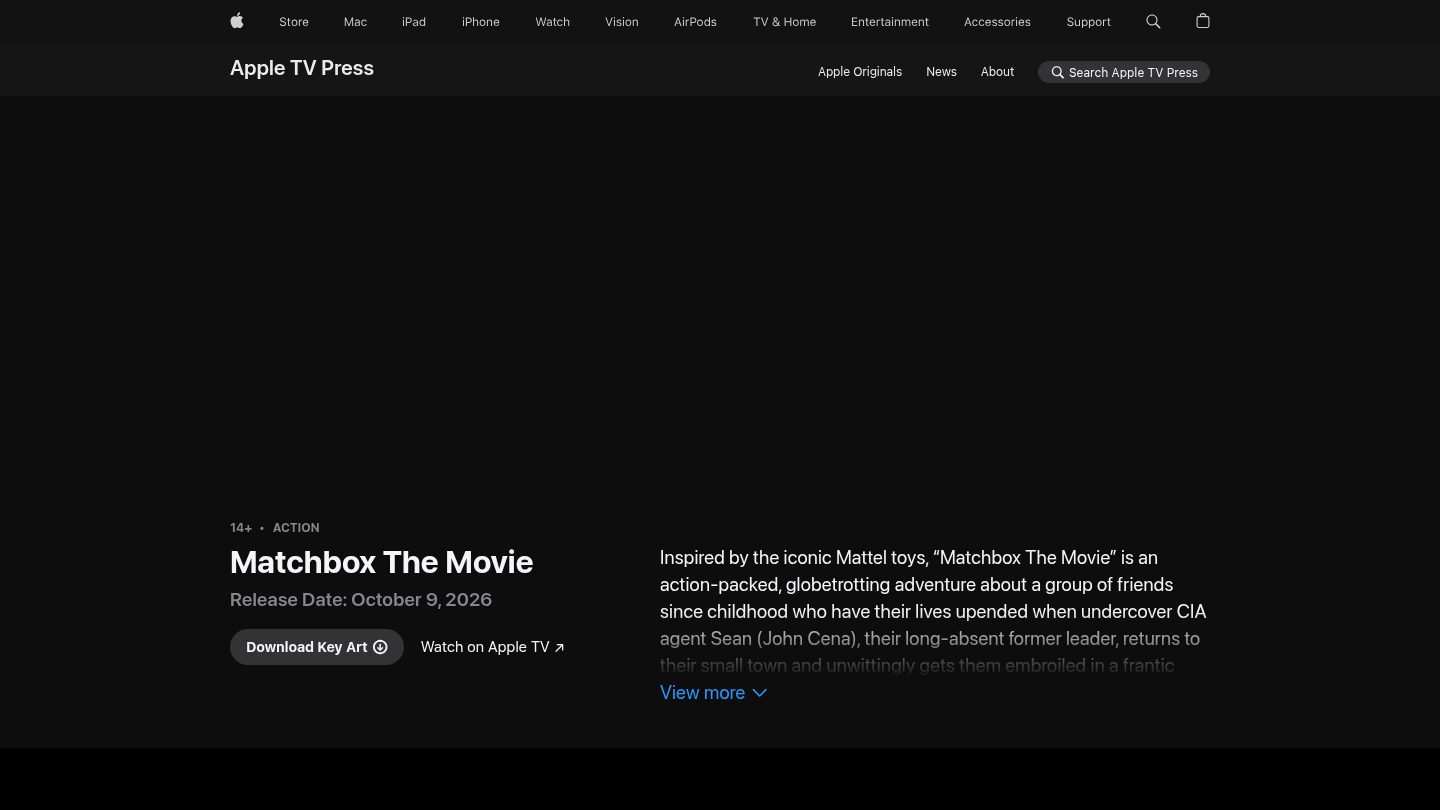Click the Release Date: October 9, 2026 text
Image resolution: width=1440 pixels, height=810 pixels.
pos(361,600)
